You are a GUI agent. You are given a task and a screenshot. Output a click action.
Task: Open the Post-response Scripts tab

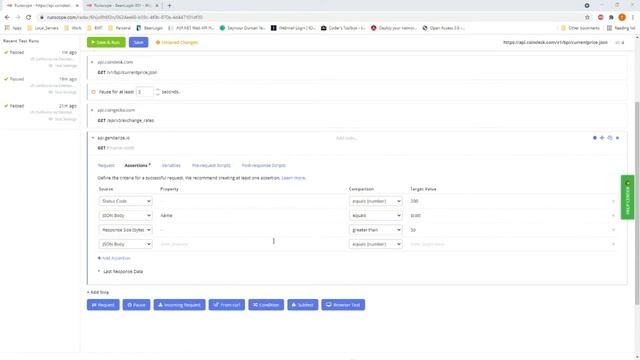(x=264, y=165)
